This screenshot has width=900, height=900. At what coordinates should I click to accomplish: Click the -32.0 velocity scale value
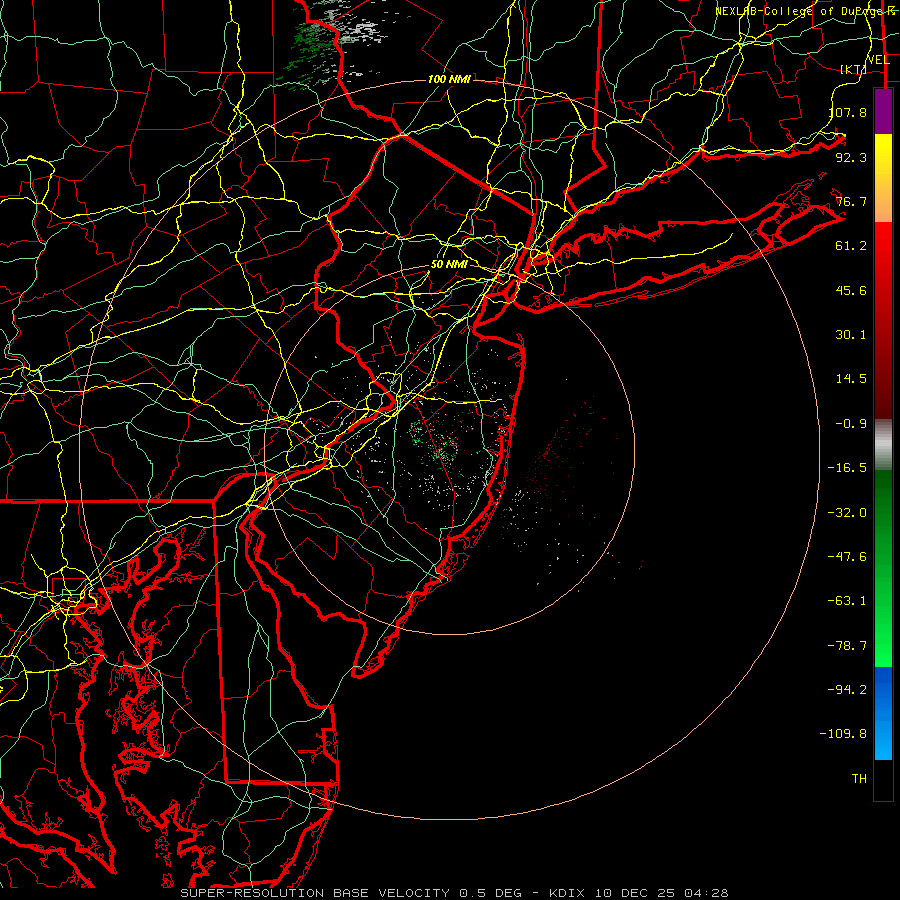[x=847, y=513]
